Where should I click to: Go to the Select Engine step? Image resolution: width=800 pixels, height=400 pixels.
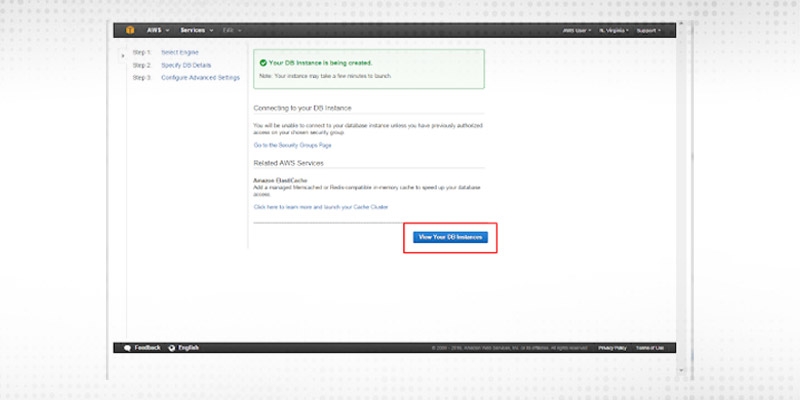coord(181,52)
